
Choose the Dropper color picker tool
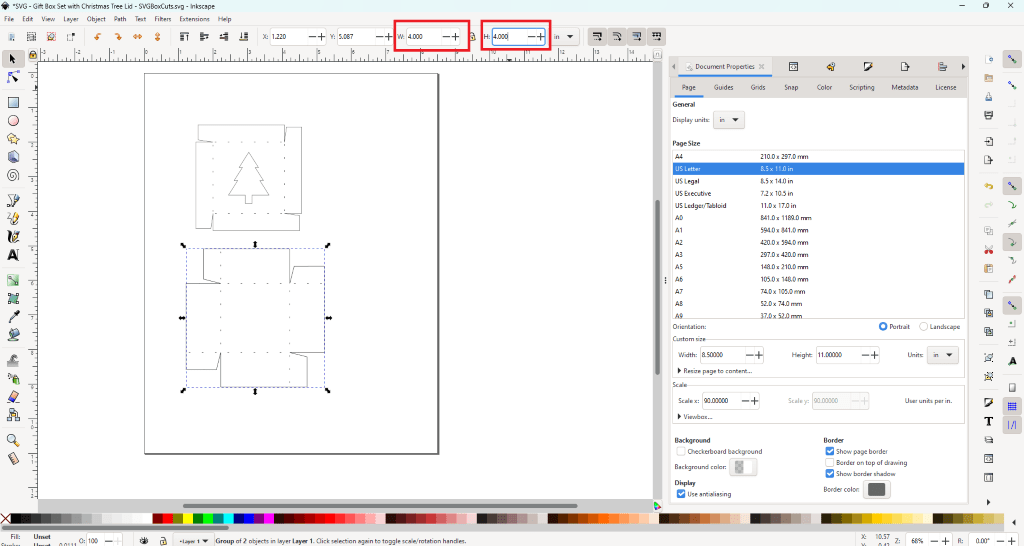(14, 317)
